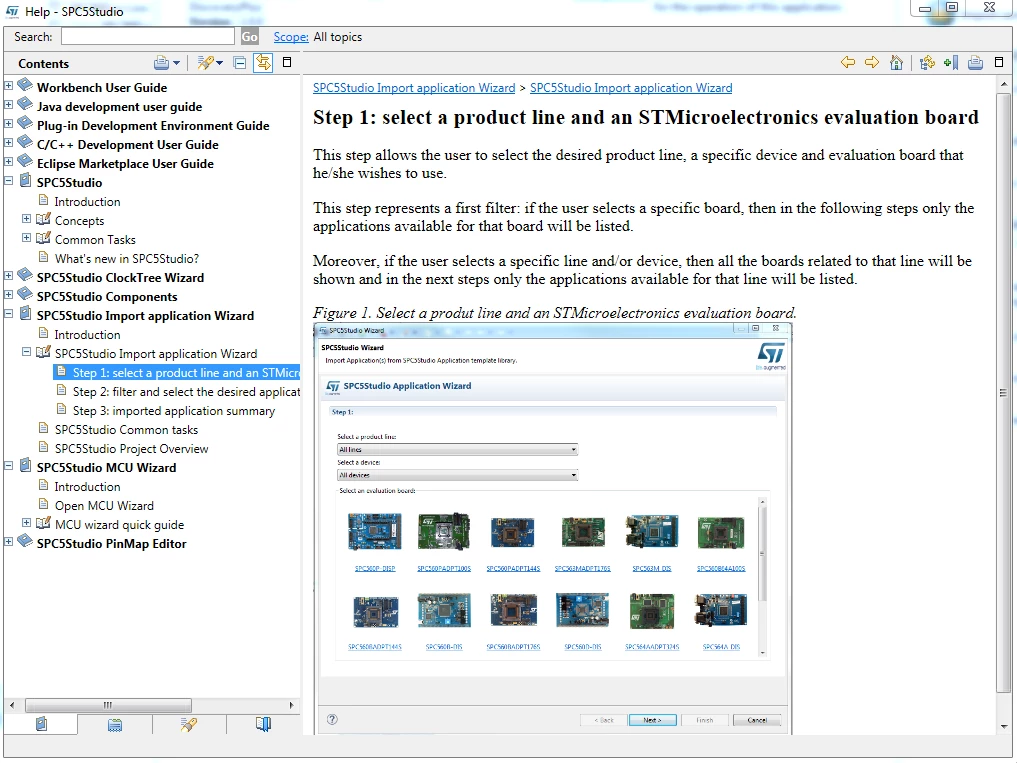Select Step 3: imported application summary
1017x763 pixels.
tap(174, 411)
